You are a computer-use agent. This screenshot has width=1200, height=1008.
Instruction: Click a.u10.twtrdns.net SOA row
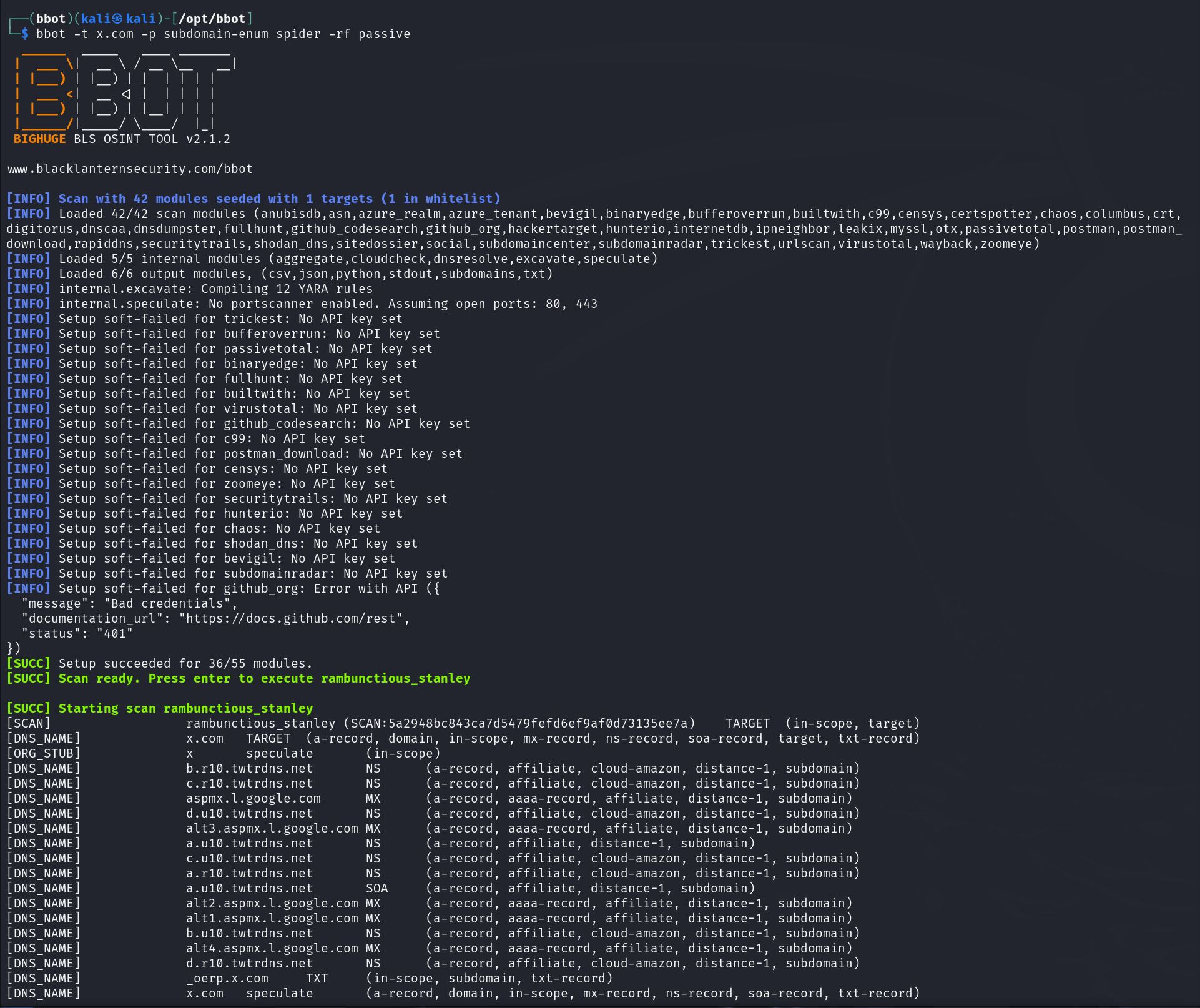pos(381,888)
